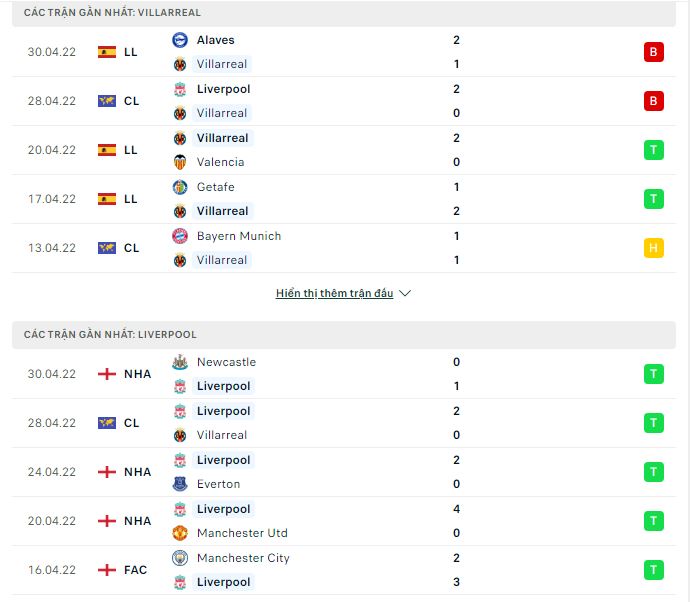Screen dimensions: 690x602
Task: Click the Alaves club crest icon
Action: click(x=180, y=40)
